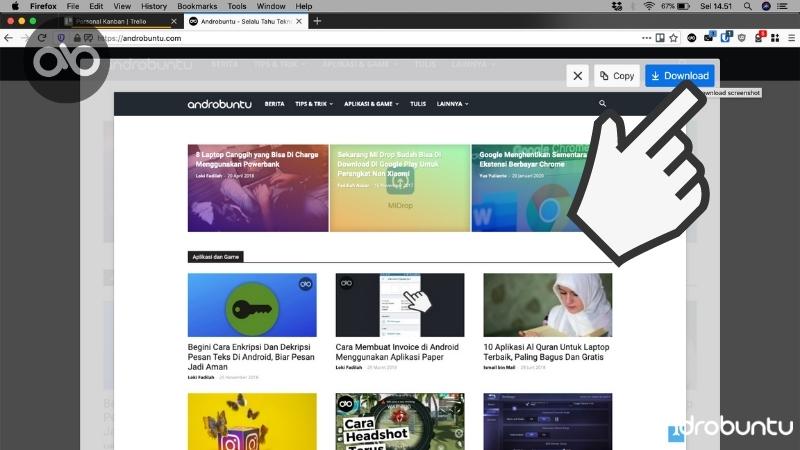The height and width of the screenshot is (450, 800).
Task: Open Enkripsi Dan Dekripsi Pesan Teks article
Action: point(252,357)
